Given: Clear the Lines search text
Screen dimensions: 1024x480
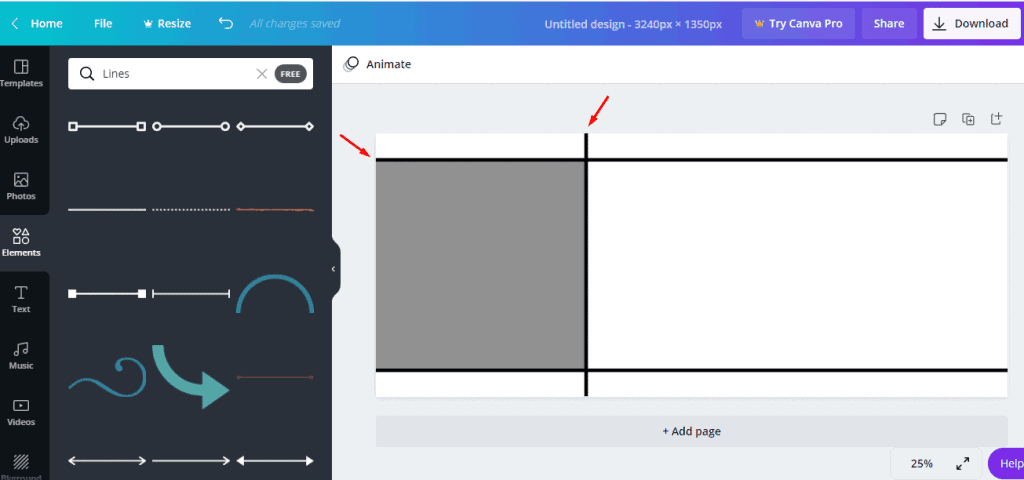Looking at the screenshot, I should point(262,74).
